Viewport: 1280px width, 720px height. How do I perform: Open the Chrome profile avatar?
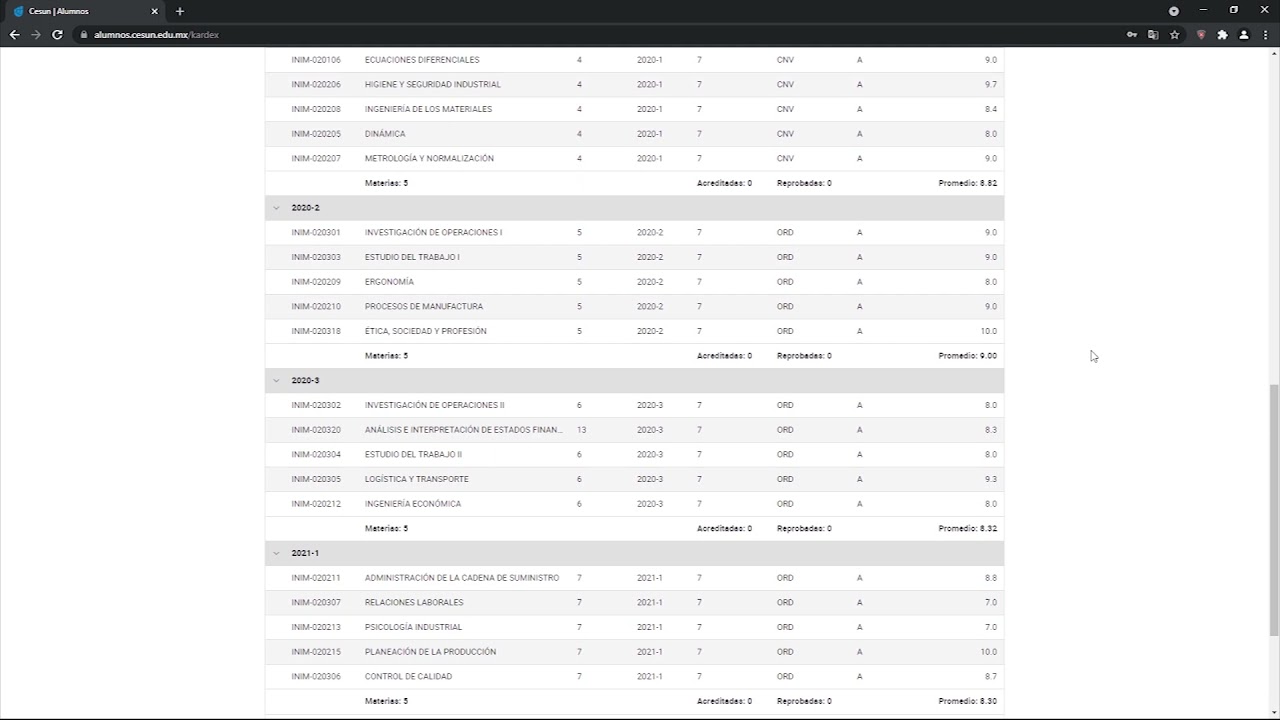[1244, 35]
